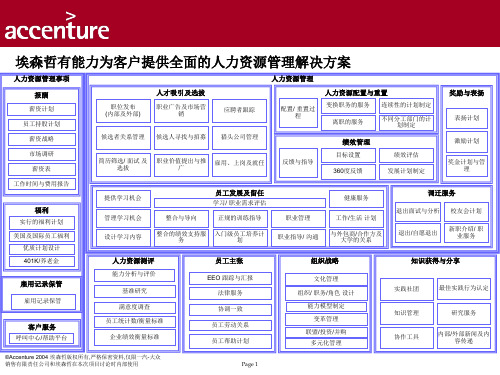Click the 能力分析与评价 box

(134, 275)
